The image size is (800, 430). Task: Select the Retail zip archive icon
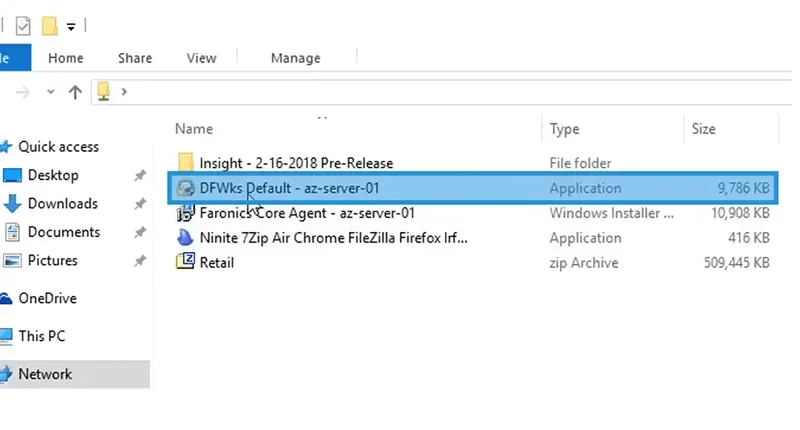pyautogui.click(x=185, y=262)
